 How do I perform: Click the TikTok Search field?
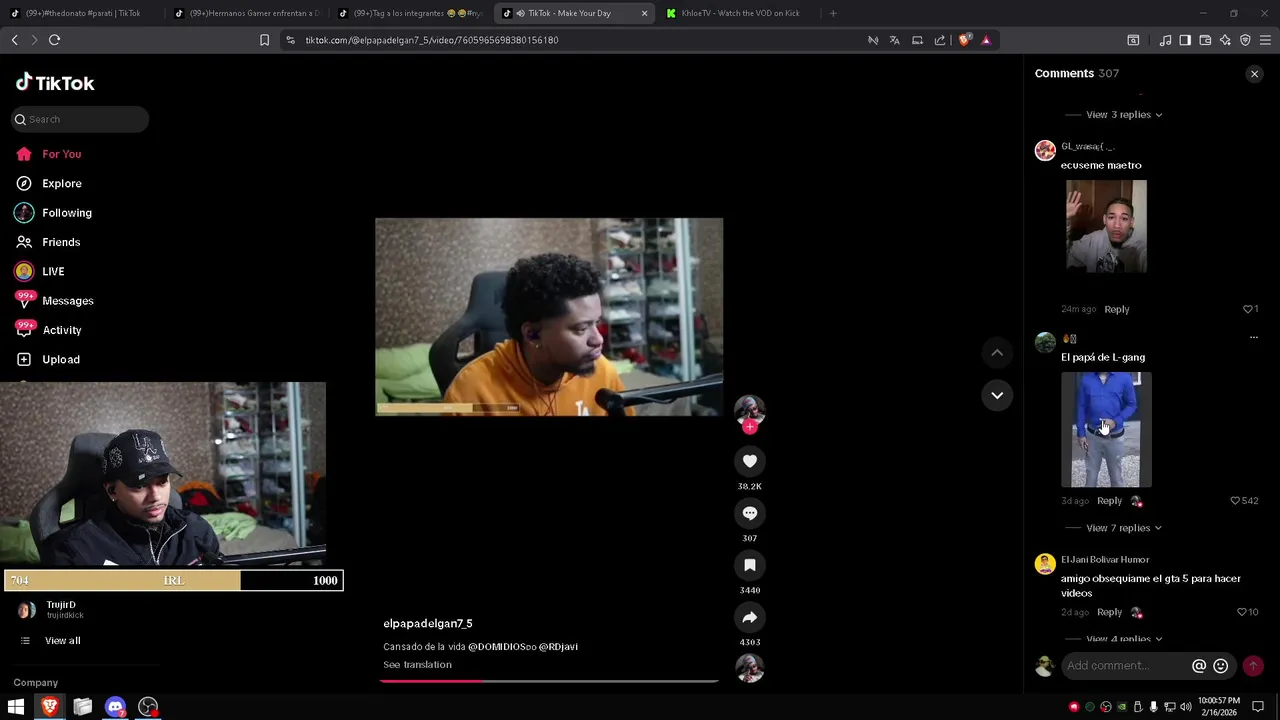[81, 119]
